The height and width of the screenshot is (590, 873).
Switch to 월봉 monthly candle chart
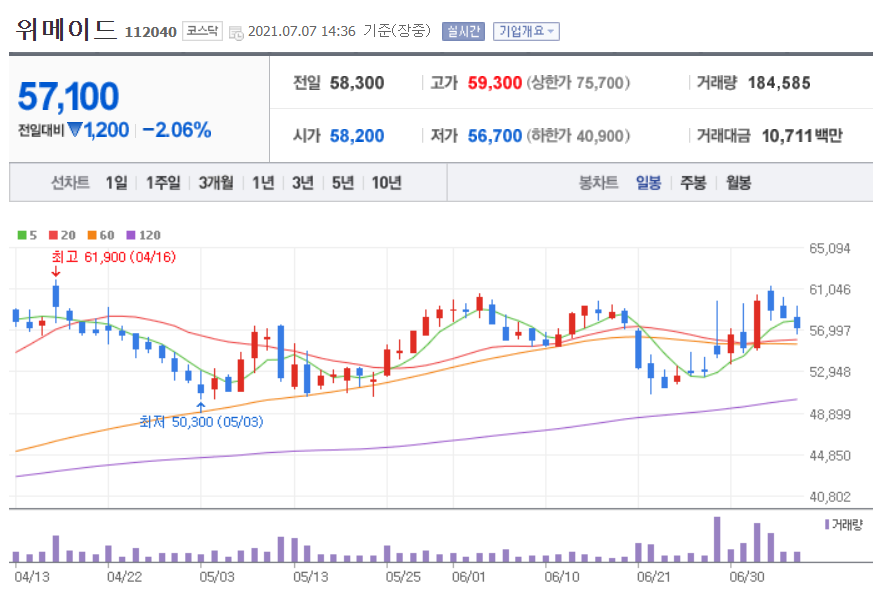738,182
